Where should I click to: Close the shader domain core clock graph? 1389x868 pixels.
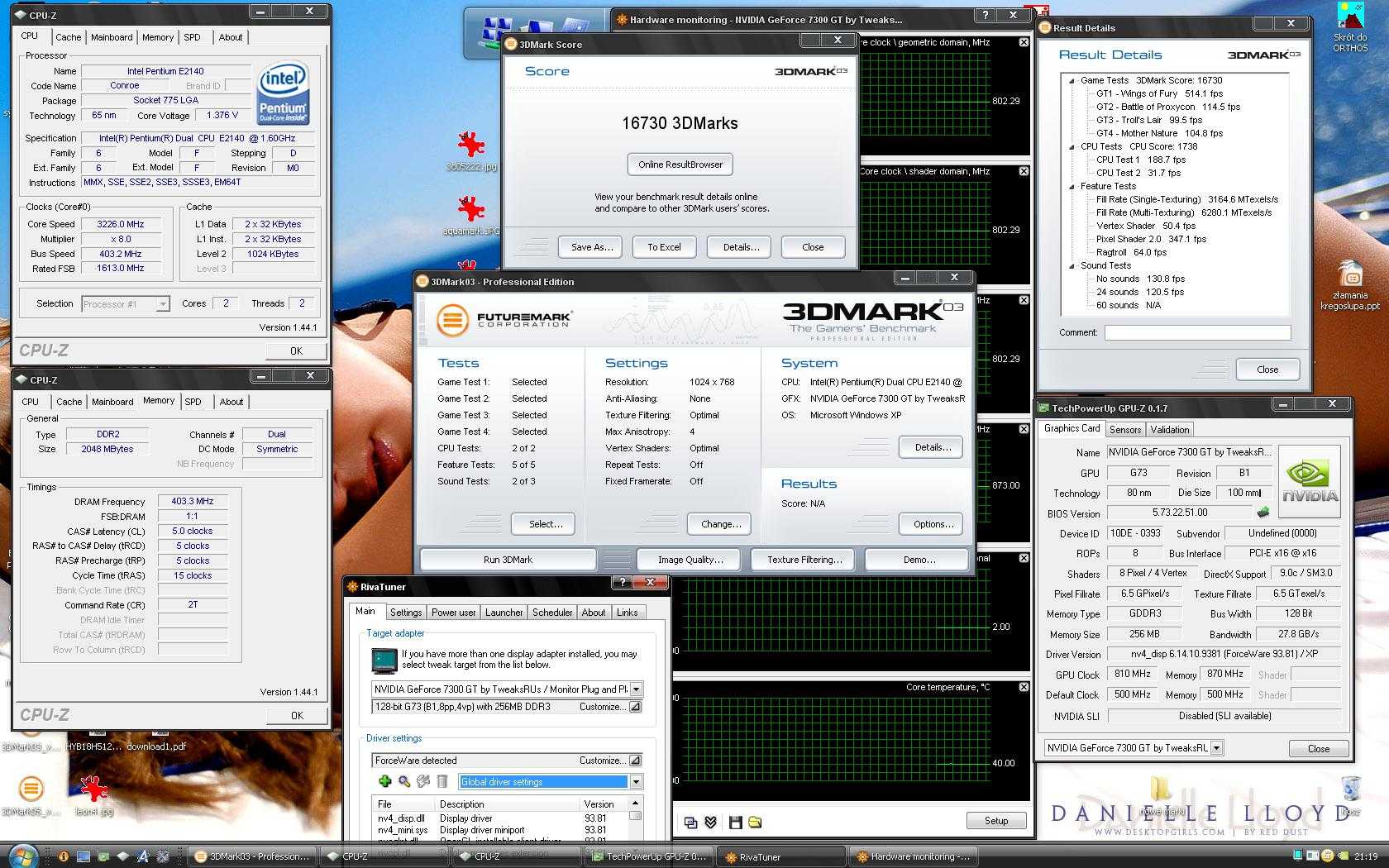pos(1024,171)
